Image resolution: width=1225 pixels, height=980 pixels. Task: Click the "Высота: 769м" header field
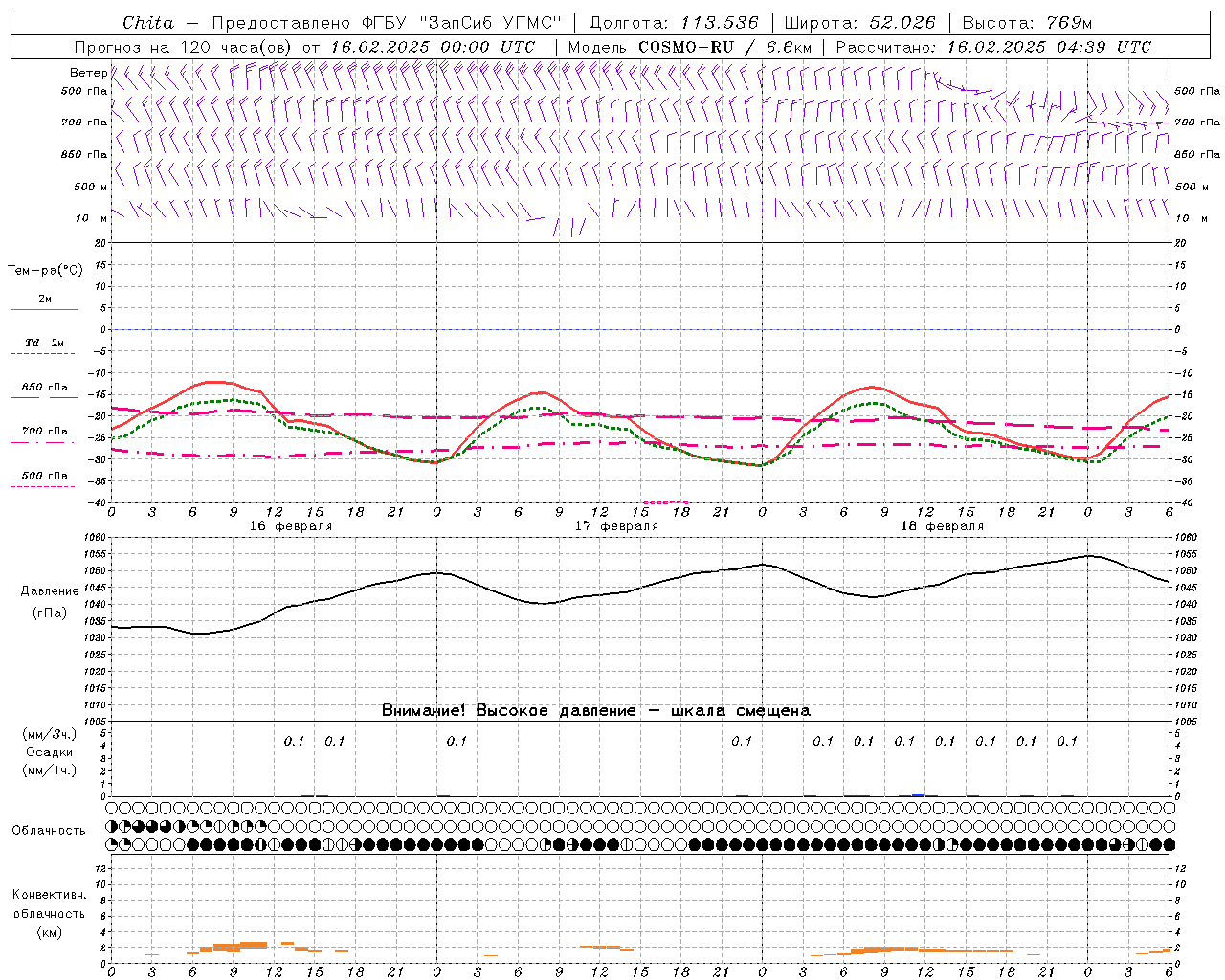coord(1027,23)
